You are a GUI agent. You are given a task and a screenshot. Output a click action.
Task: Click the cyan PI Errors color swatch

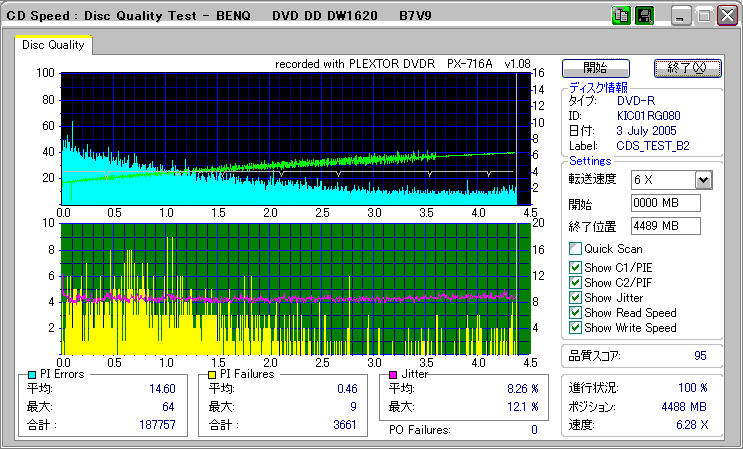(31, 374)
